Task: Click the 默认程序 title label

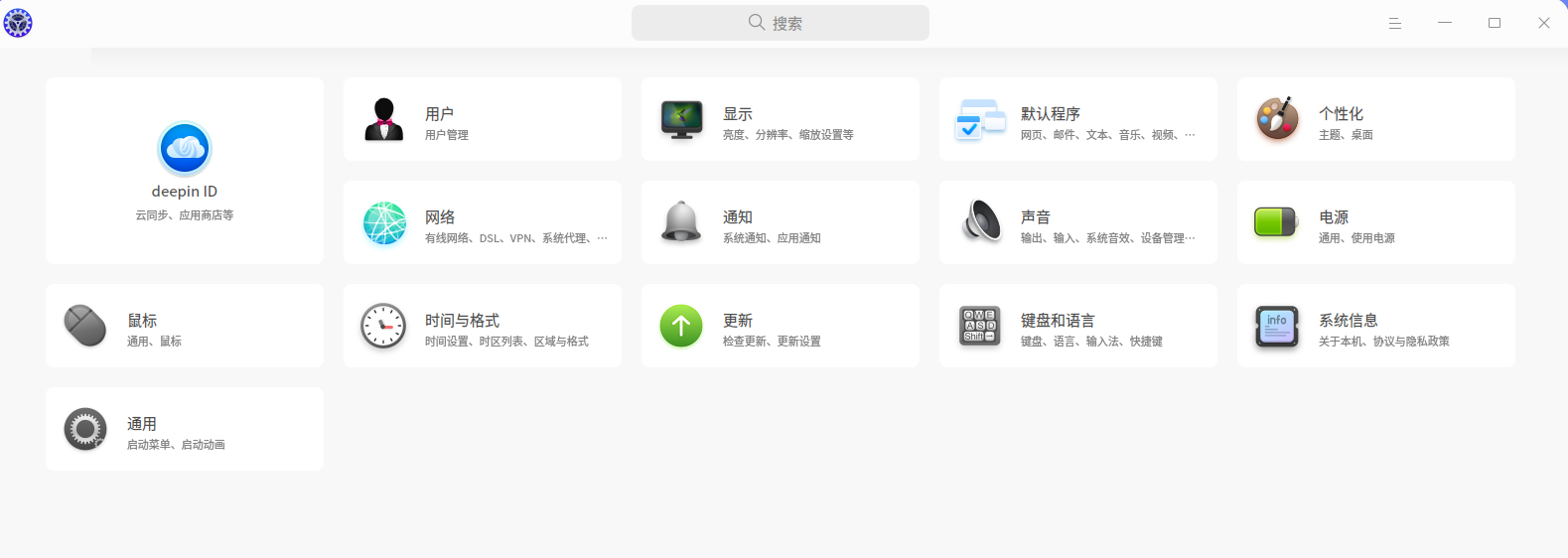Action: [x=1051, y=114]
